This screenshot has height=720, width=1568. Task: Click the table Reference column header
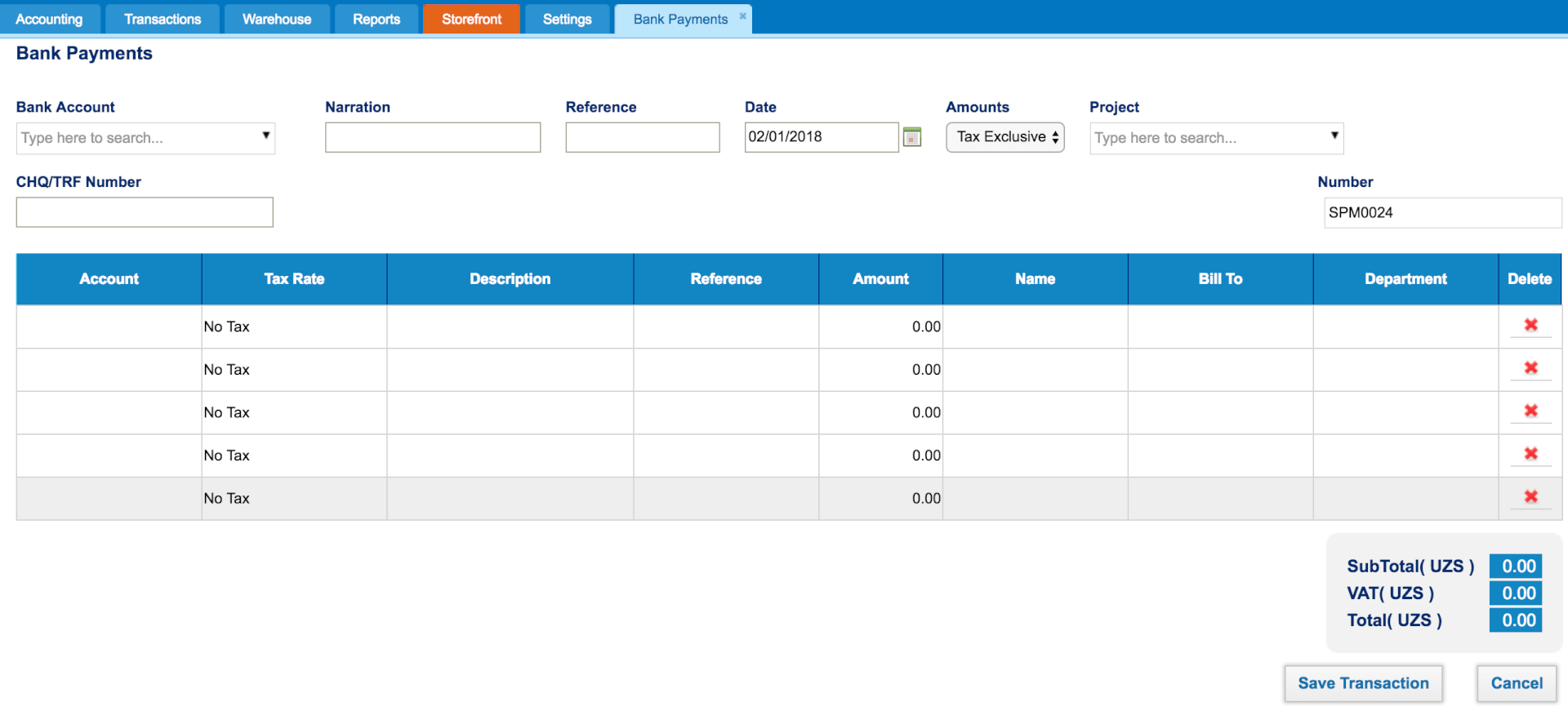(x=726, y=279)
